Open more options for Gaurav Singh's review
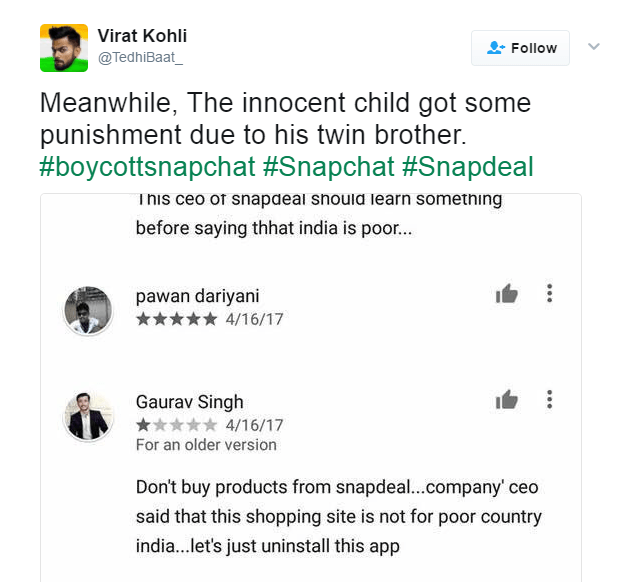The width and height of the screenshot is (636, 582). click(549, 400)
